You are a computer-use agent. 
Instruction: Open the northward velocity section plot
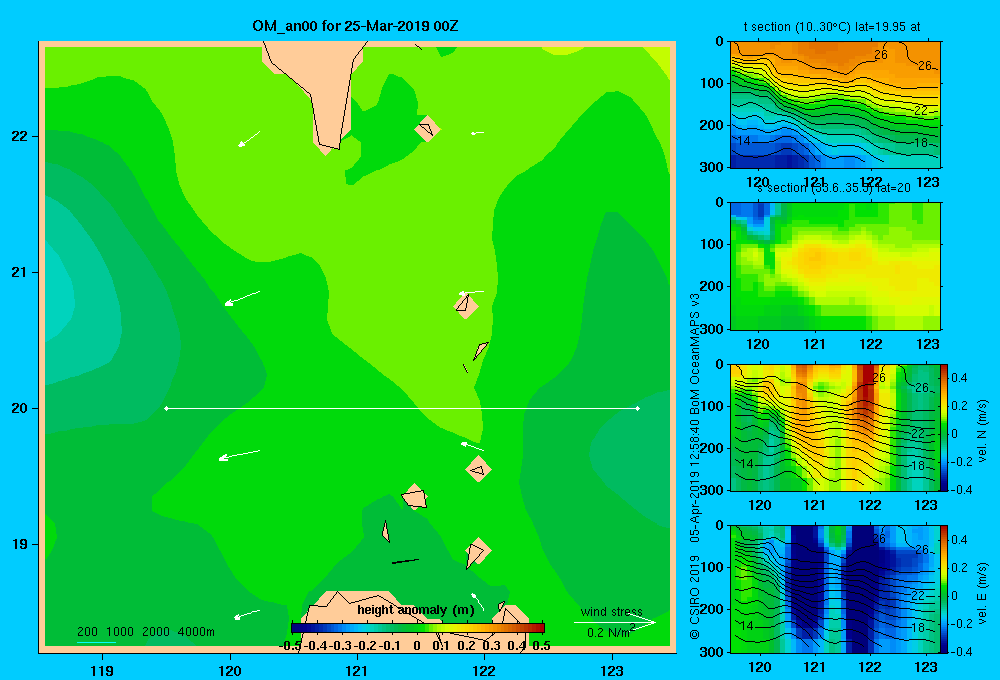coord(835,427)
